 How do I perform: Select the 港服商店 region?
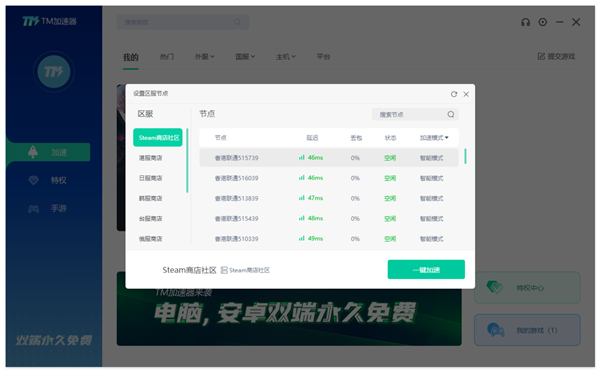(150, 158)
